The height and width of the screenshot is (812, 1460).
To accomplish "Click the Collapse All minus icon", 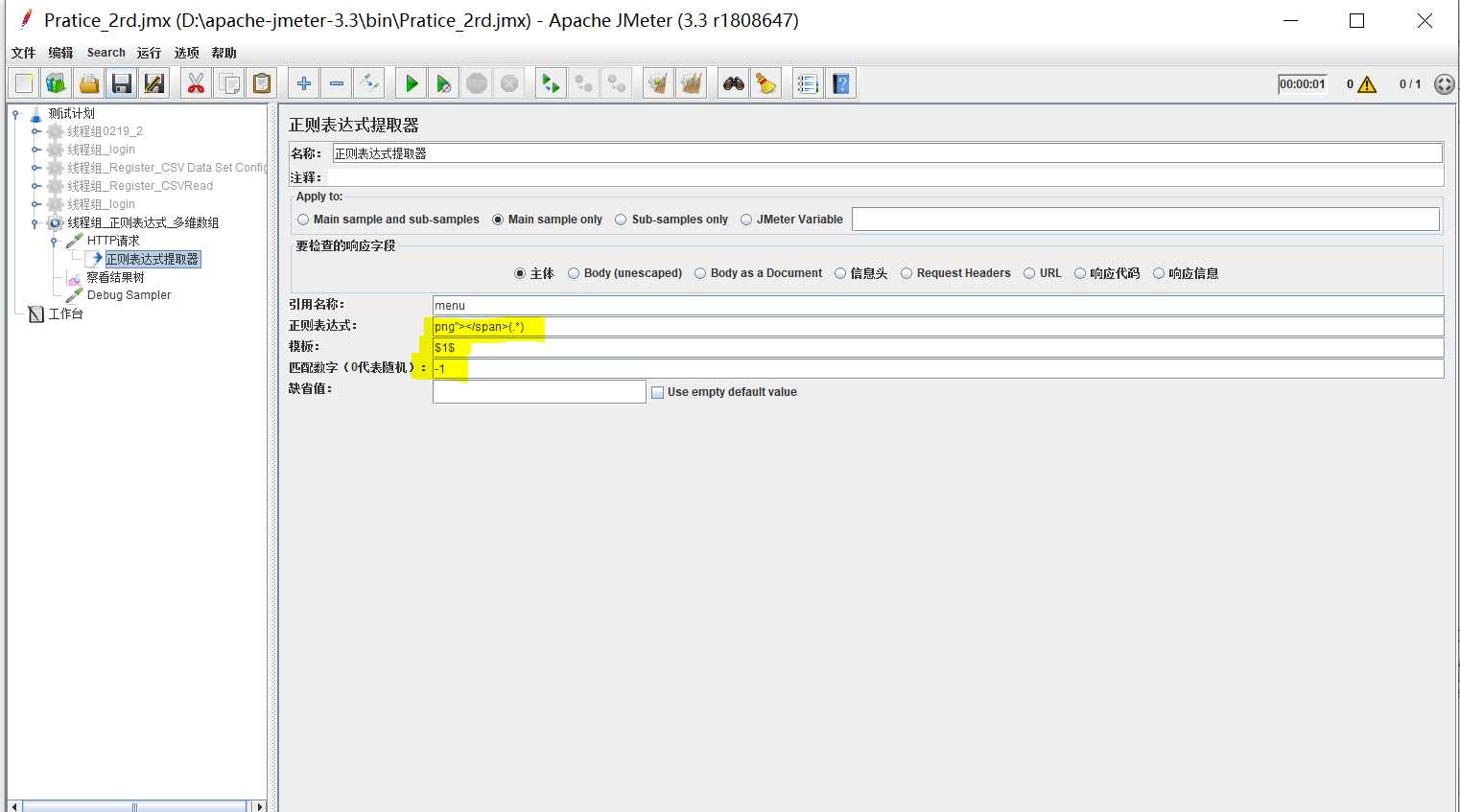I will pyautogui.click(x=337, y=83).
